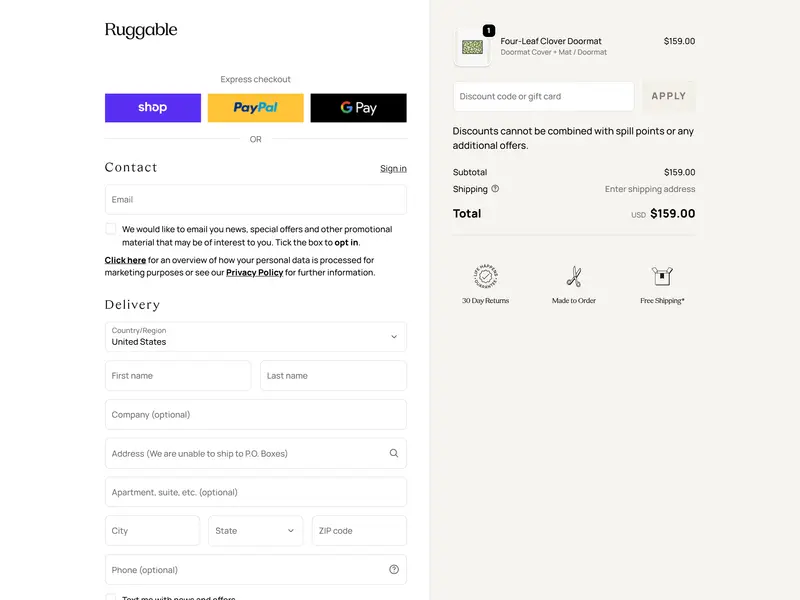Click the address search magnifier icon
800x600 pixels.
coord(394,453)
